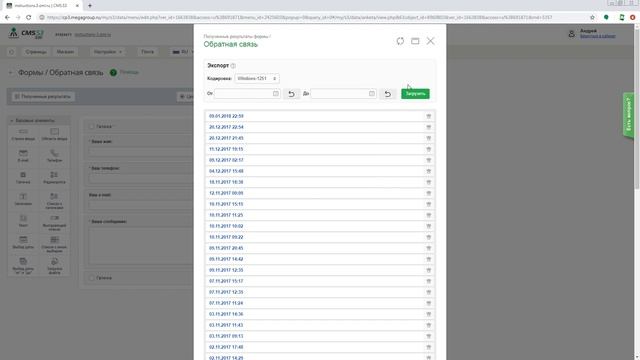
Task: Open the help hint next to Экспорт
Action: [x=233, y=66]
